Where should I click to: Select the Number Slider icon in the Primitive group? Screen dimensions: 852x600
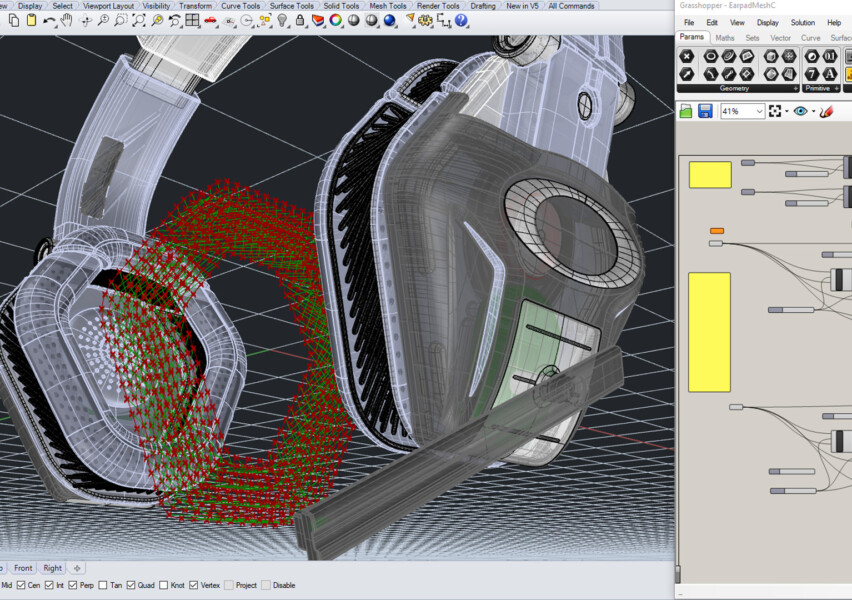pyautogui.click(x=828, y=56)
